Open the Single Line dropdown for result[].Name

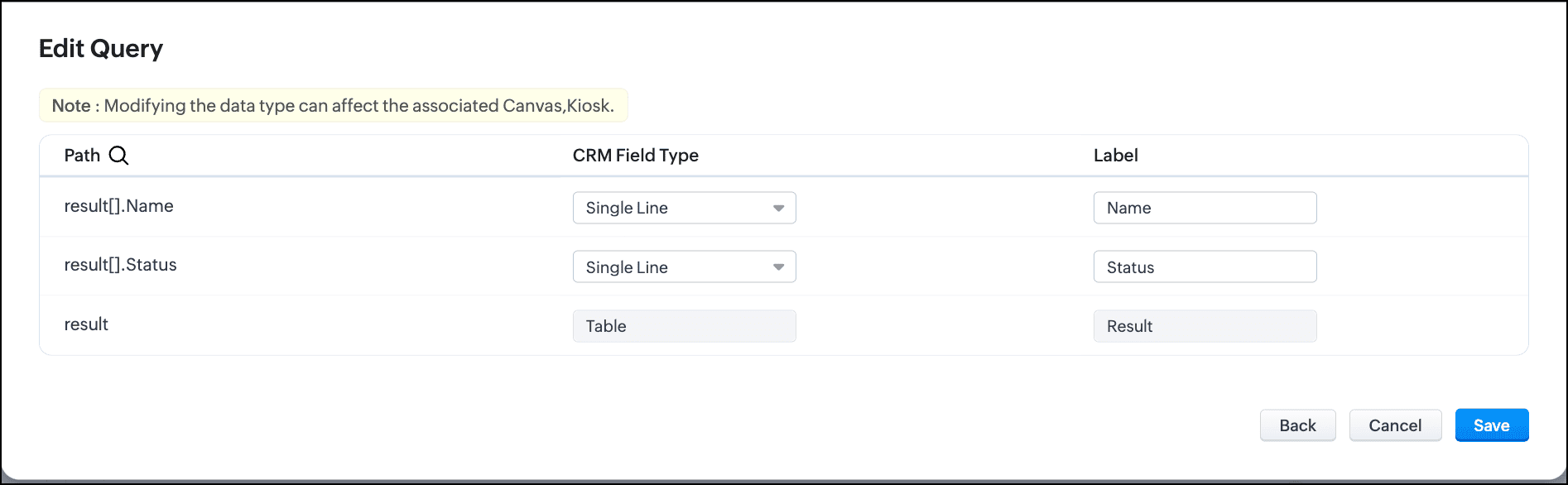coord(683,209)
